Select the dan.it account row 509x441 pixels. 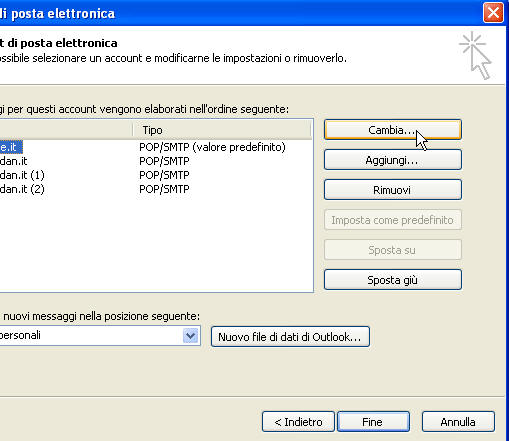coord(156,161)
